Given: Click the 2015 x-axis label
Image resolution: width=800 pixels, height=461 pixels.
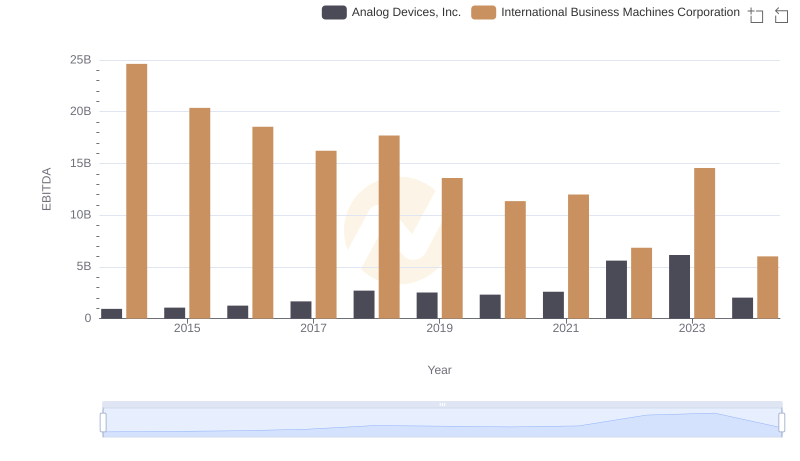Looking at the screenshot, I should [187, 328].
